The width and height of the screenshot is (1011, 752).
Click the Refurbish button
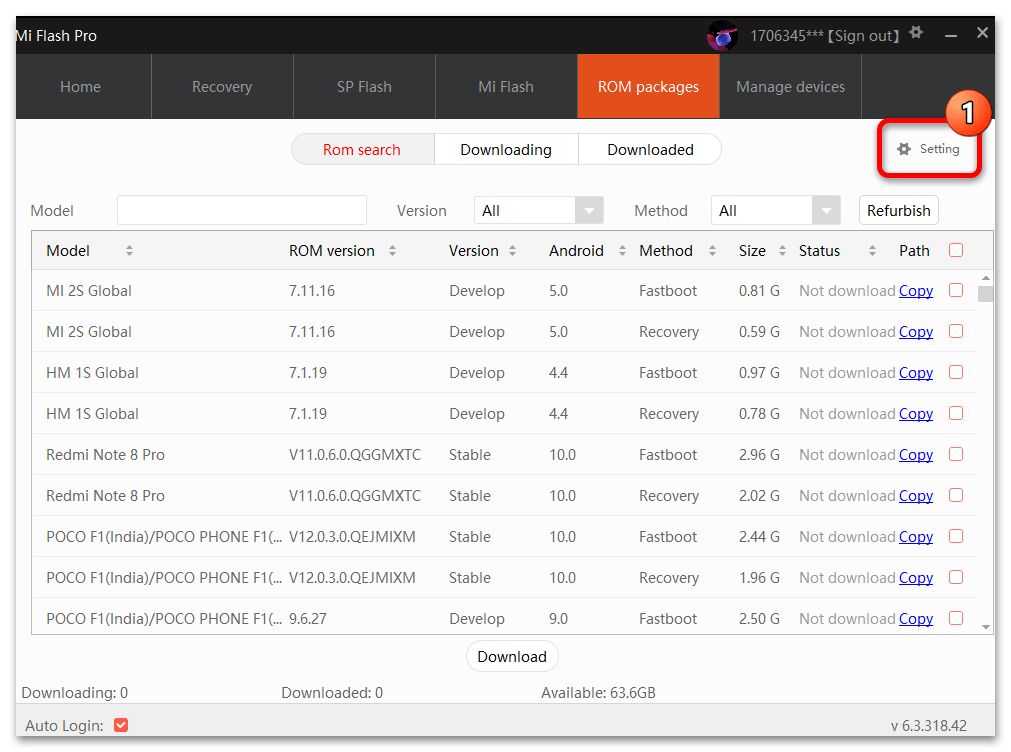(898, 210)
